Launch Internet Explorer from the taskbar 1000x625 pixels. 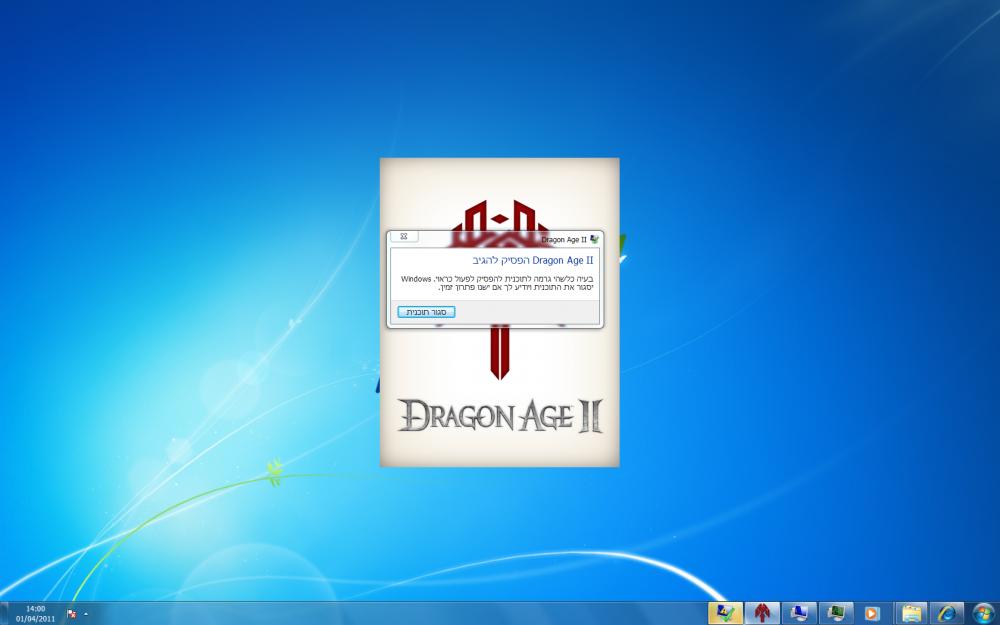tap(947, 614)
